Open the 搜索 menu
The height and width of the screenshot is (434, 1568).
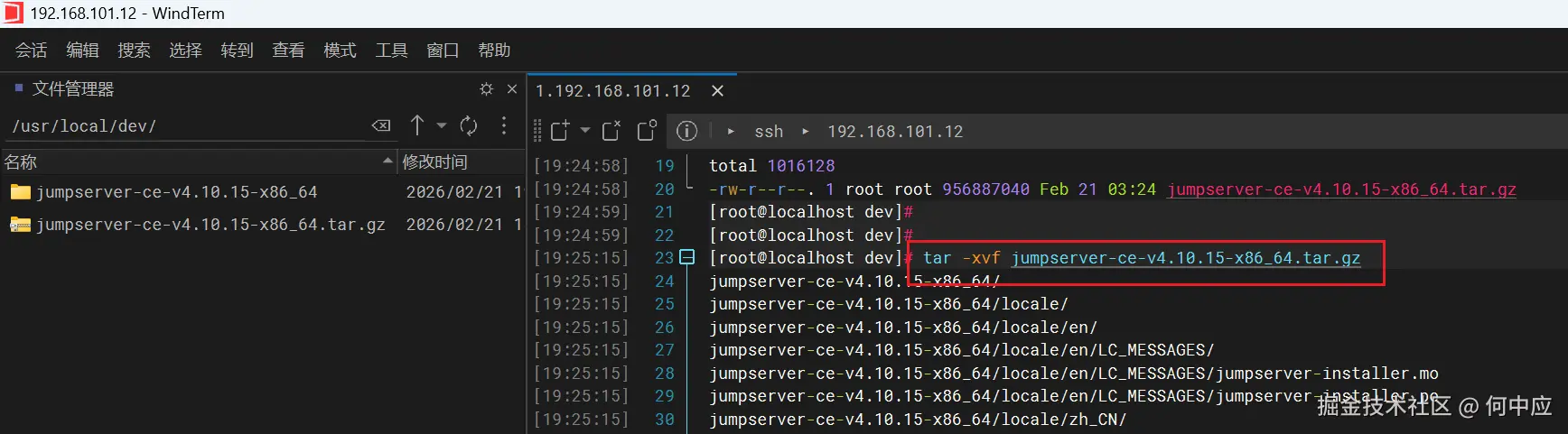[x=135, y=51]
